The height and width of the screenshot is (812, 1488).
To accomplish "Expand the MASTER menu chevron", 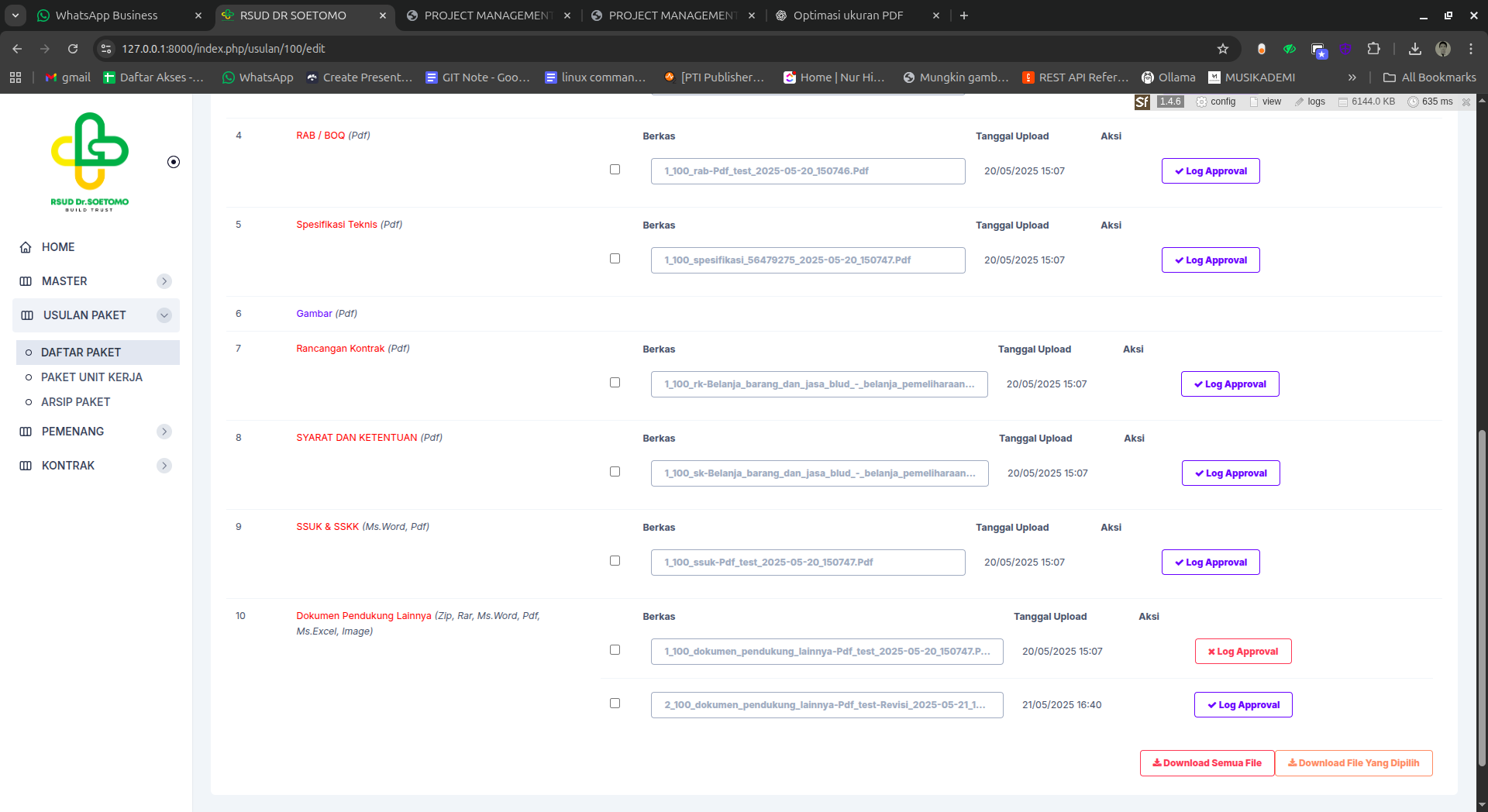I will click(x=164, y=281).
